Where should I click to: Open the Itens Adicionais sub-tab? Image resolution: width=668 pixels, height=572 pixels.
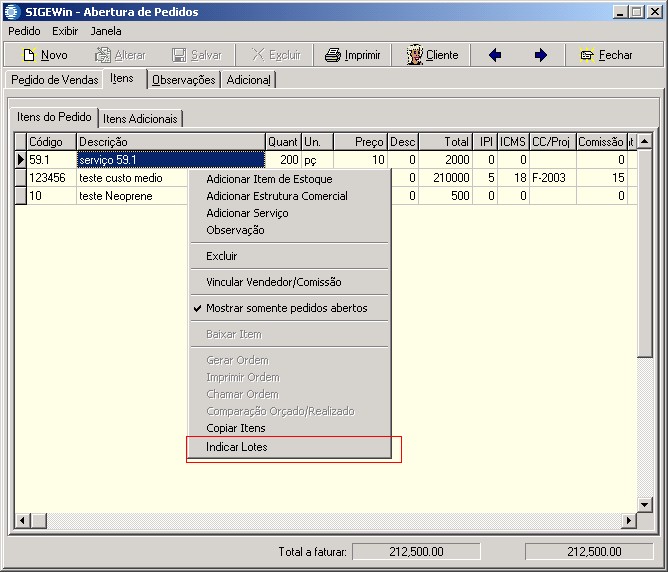140,119
